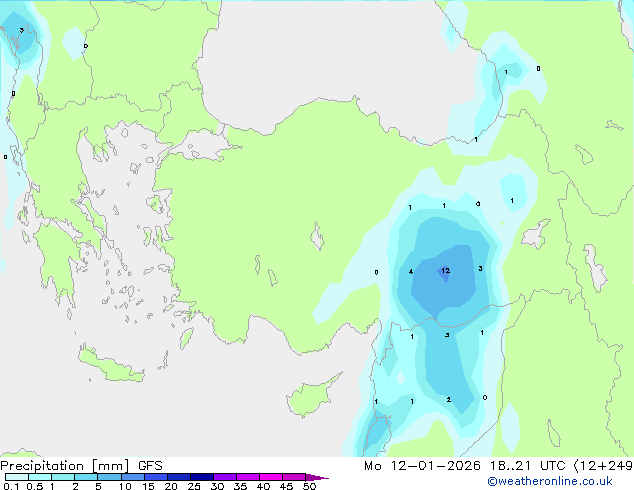
Task: Click the '50' legend scale label
Action: (x=309, y=486)
